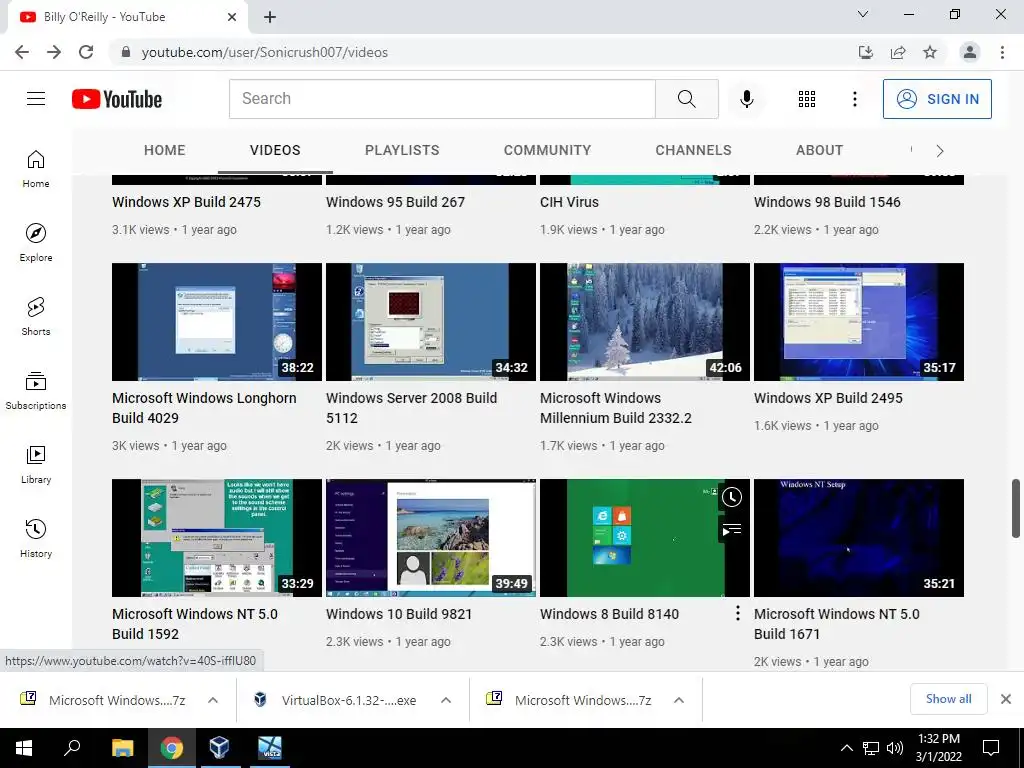Click the Windows 98 Build 1546 title

827,202
